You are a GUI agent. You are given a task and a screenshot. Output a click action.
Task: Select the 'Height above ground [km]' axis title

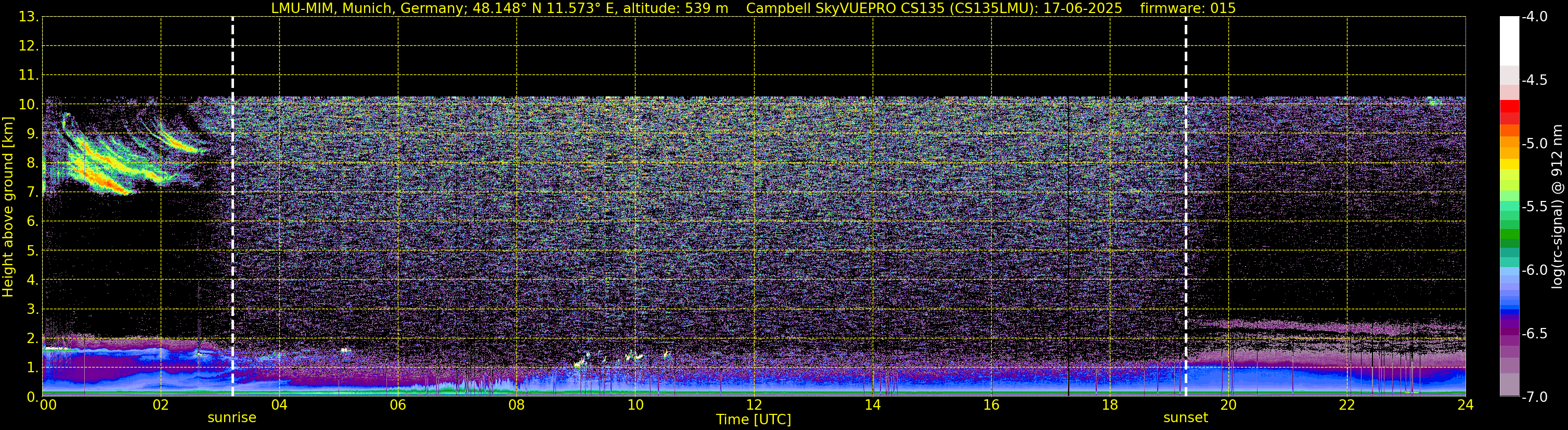tap(8, 207)
